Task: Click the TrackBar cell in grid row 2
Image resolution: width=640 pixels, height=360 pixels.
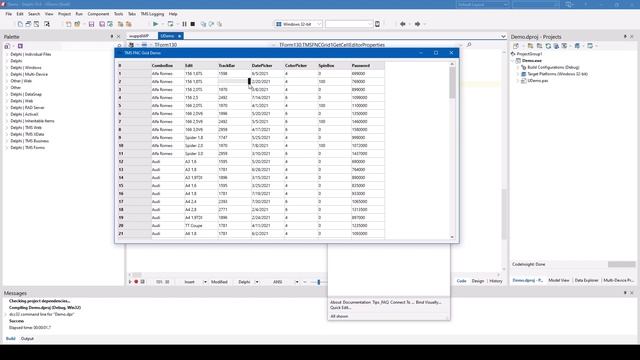Action: pyautogui.click(x=234, y=82)
